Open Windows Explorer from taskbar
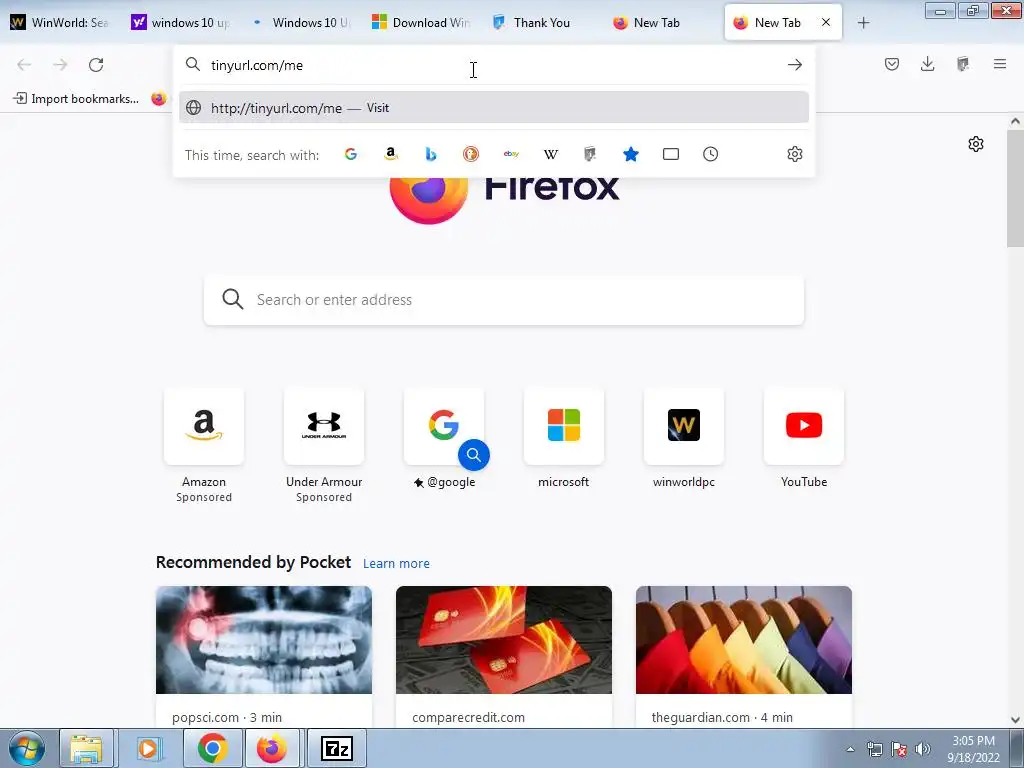Image resolution: width=1024 pixels, height=768 pixels. (x=87, y=748)
